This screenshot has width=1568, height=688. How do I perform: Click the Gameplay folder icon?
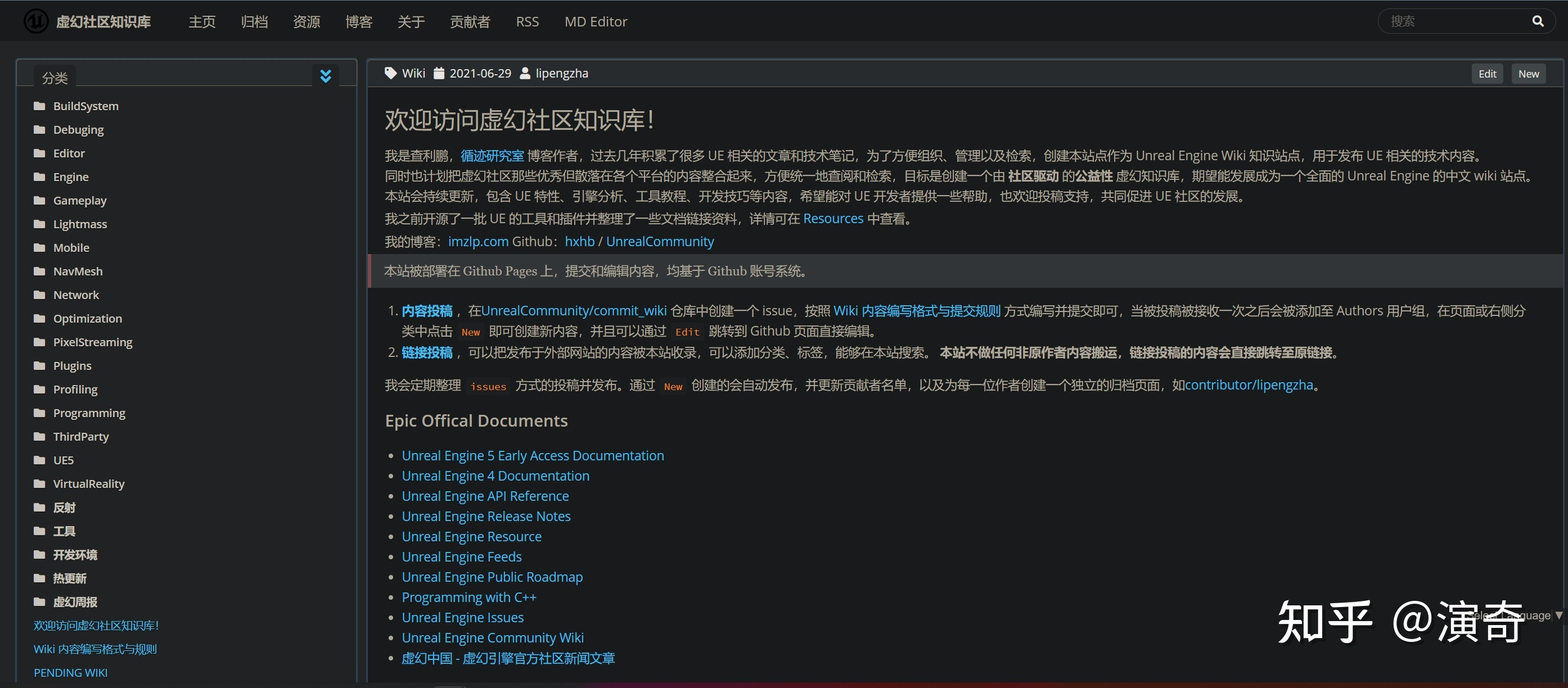coord(39,200)
